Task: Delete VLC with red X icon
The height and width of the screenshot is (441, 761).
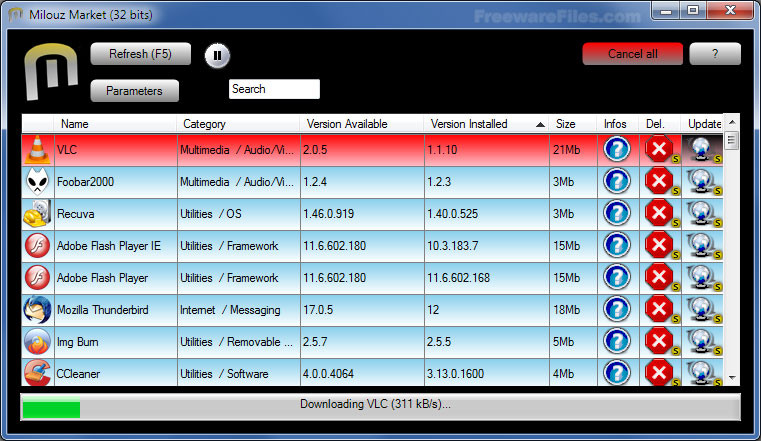Action: (659, 149)
